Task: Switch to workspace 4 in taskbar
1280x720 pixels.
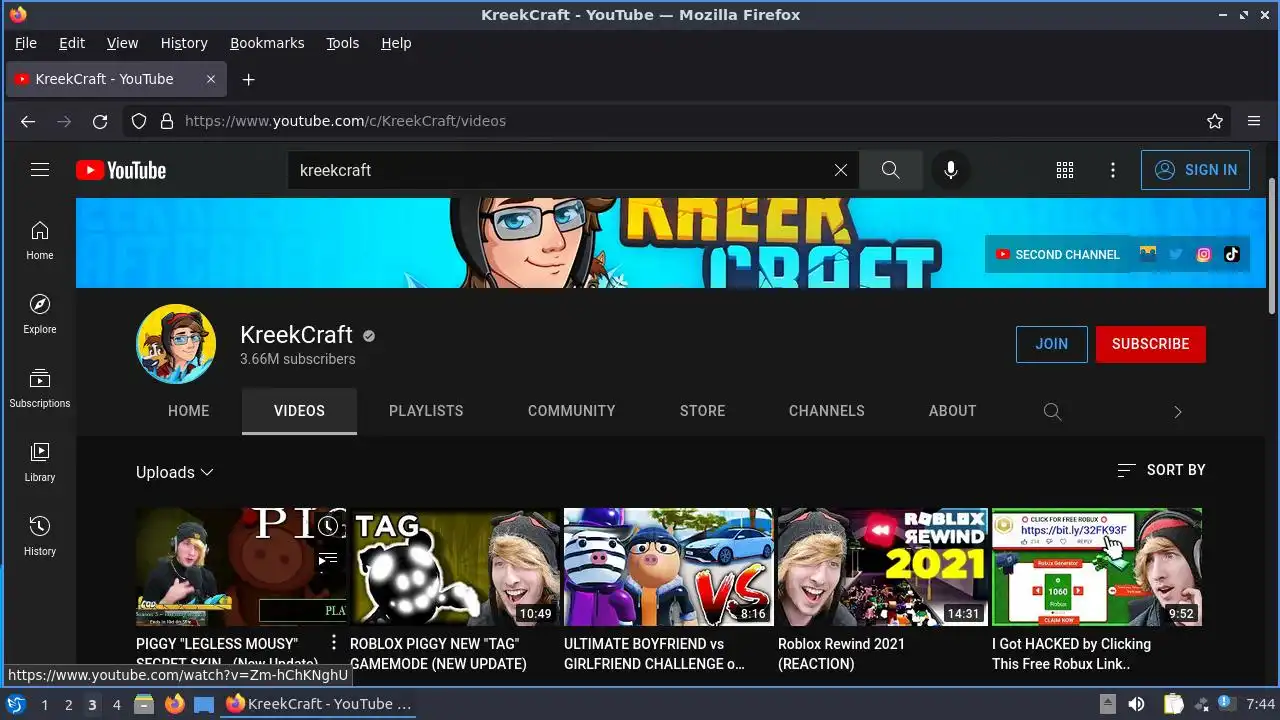Action: pos(116,704)
